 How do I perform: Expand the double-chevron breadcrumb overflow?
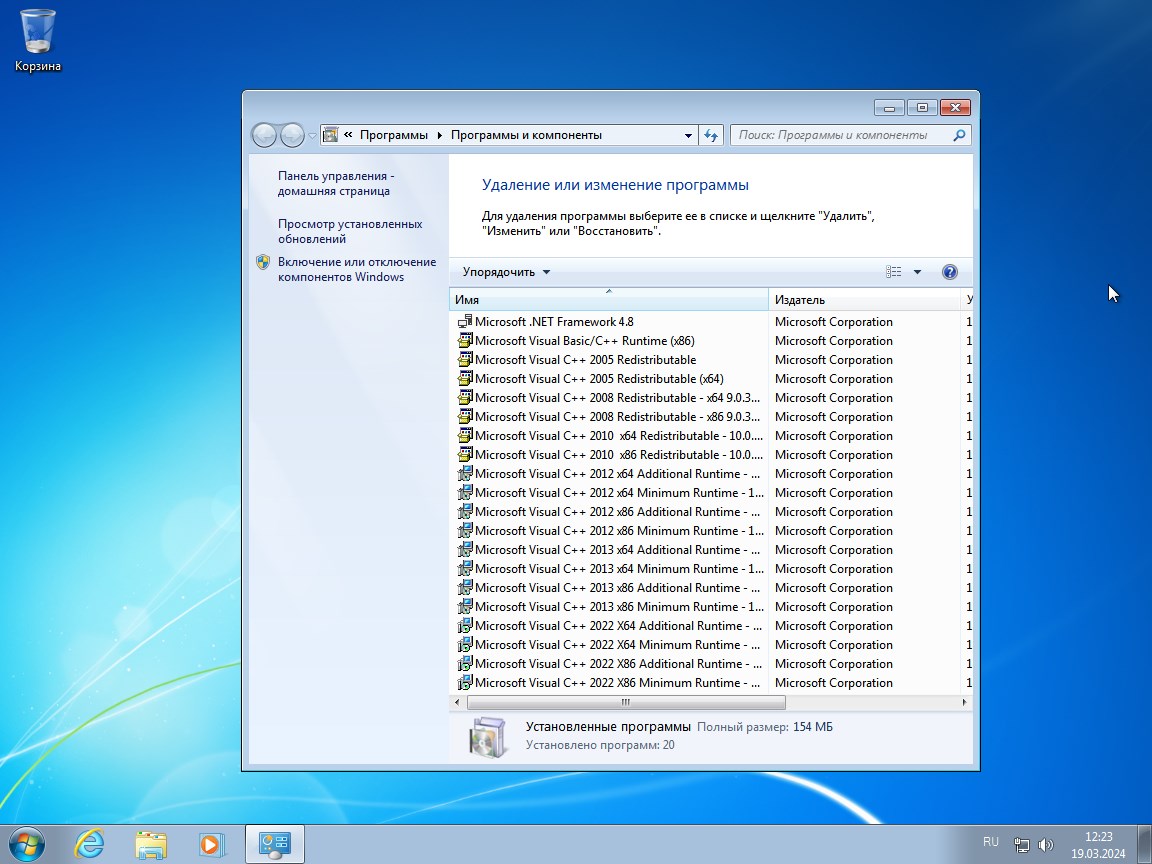point(348,135)
